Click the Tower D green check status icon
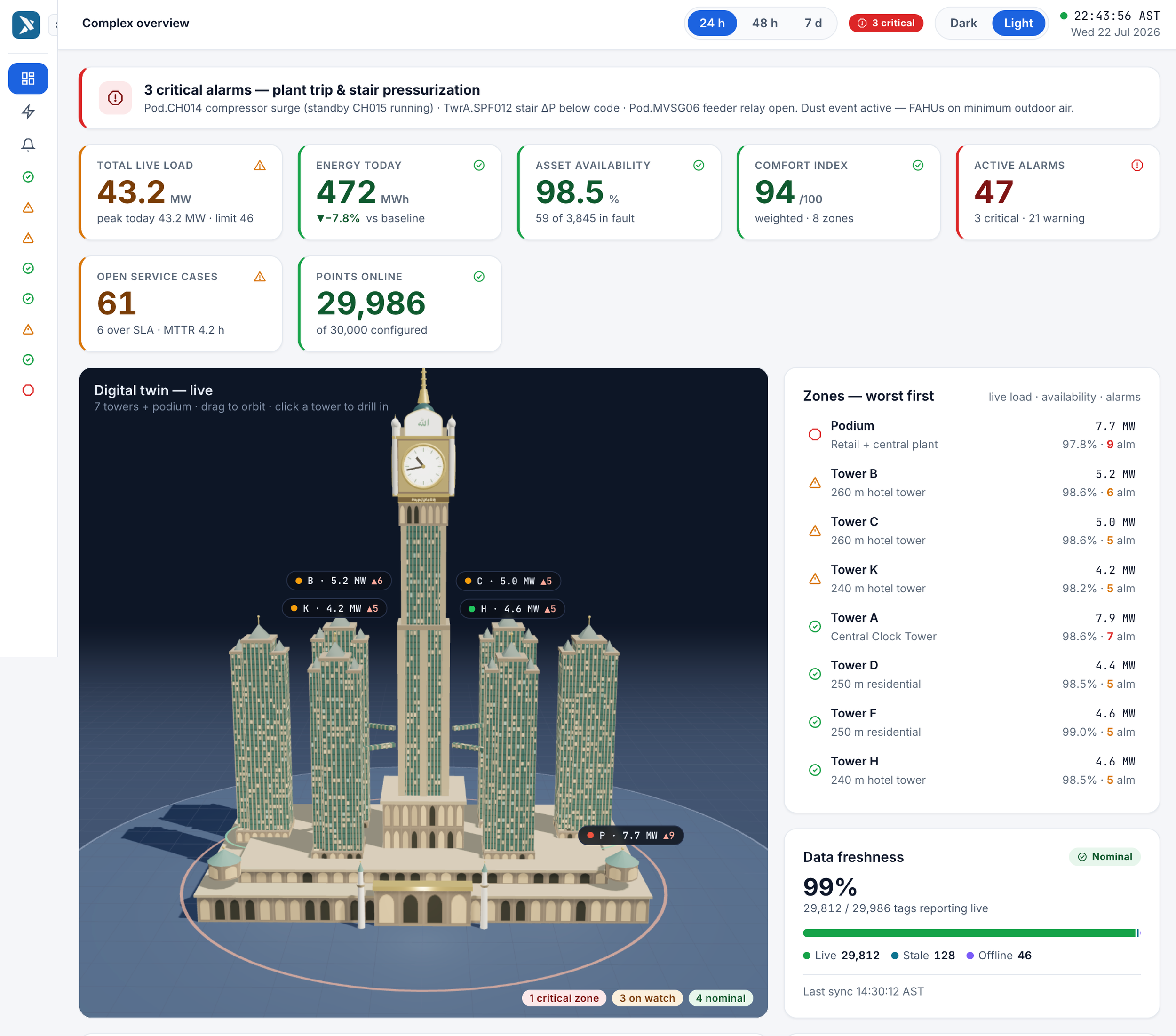 coord(815,674)
